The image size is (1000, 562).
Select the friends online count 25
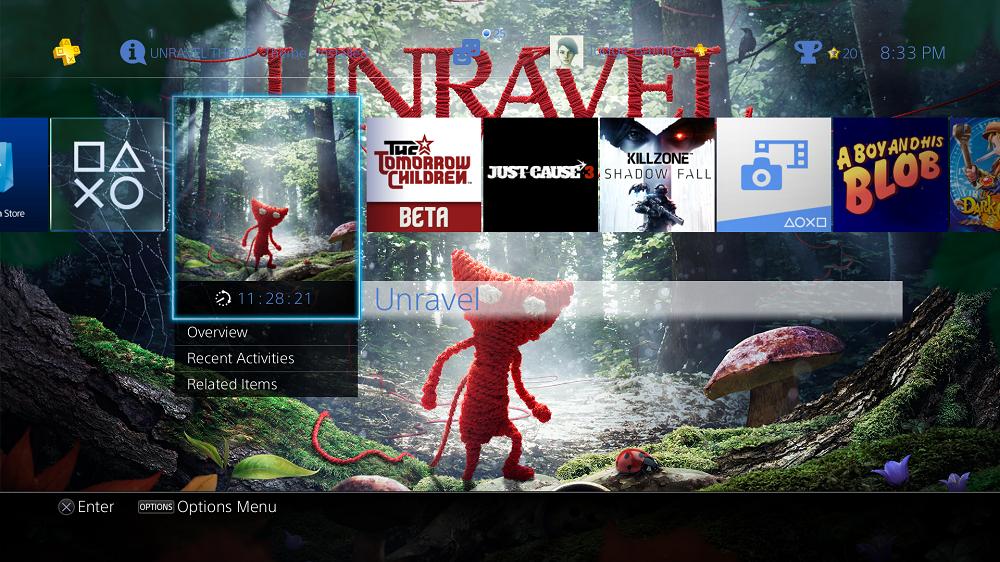click(x=494, y=33)
